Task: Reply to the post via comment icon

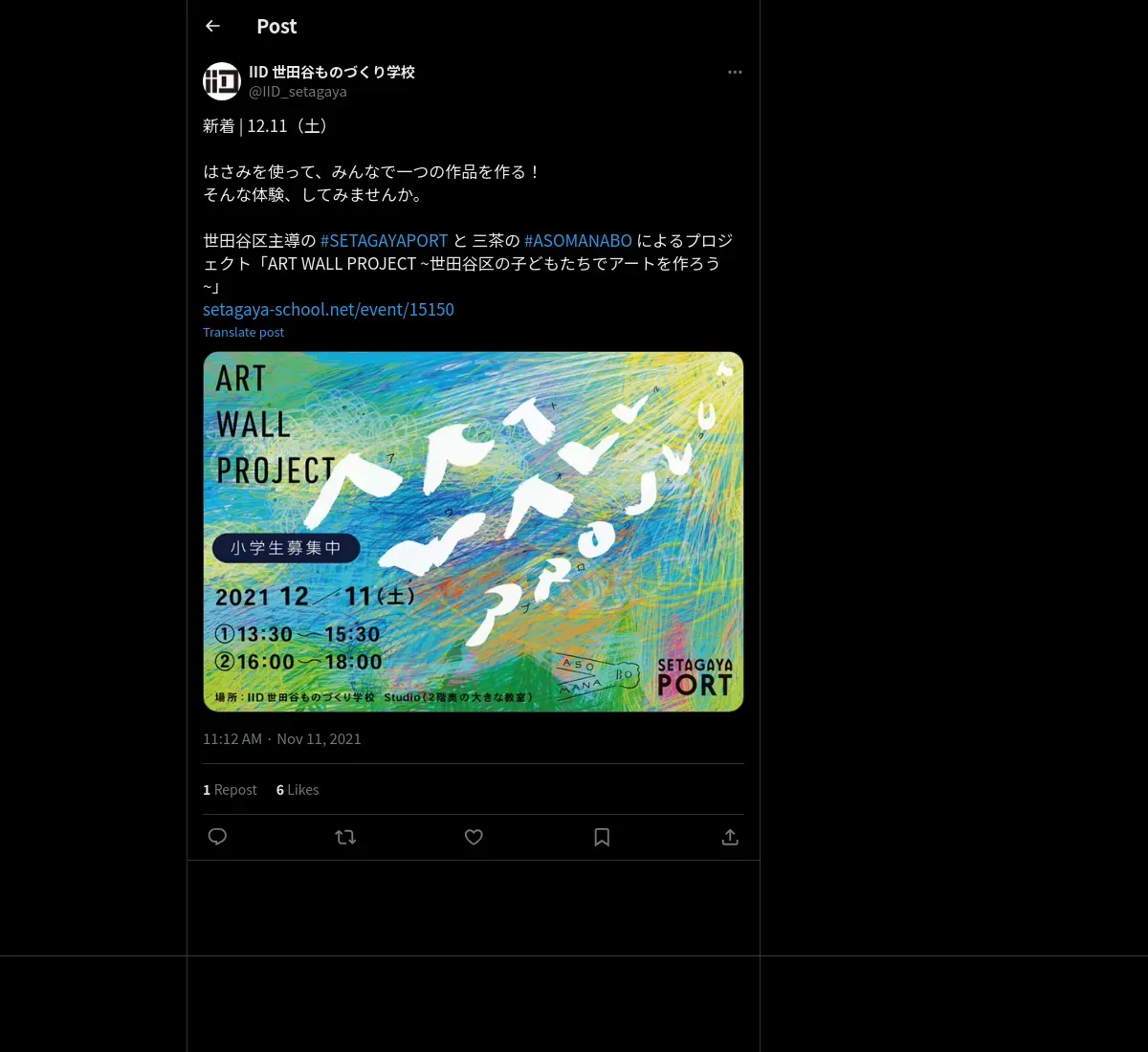Action: [x=217, y=837]
